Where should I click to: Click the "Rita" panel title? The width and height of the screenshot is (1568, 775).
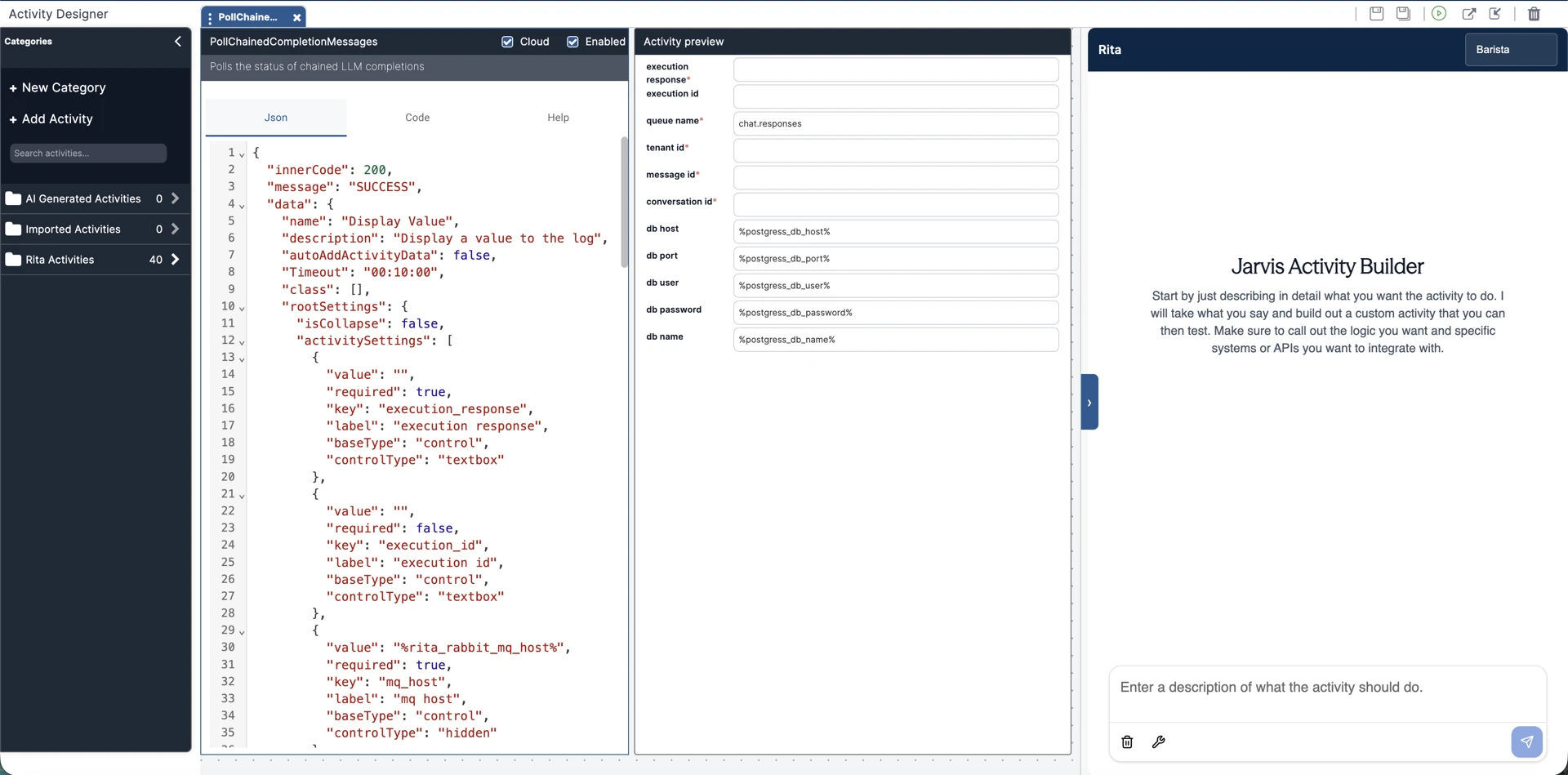[1109, 50]
